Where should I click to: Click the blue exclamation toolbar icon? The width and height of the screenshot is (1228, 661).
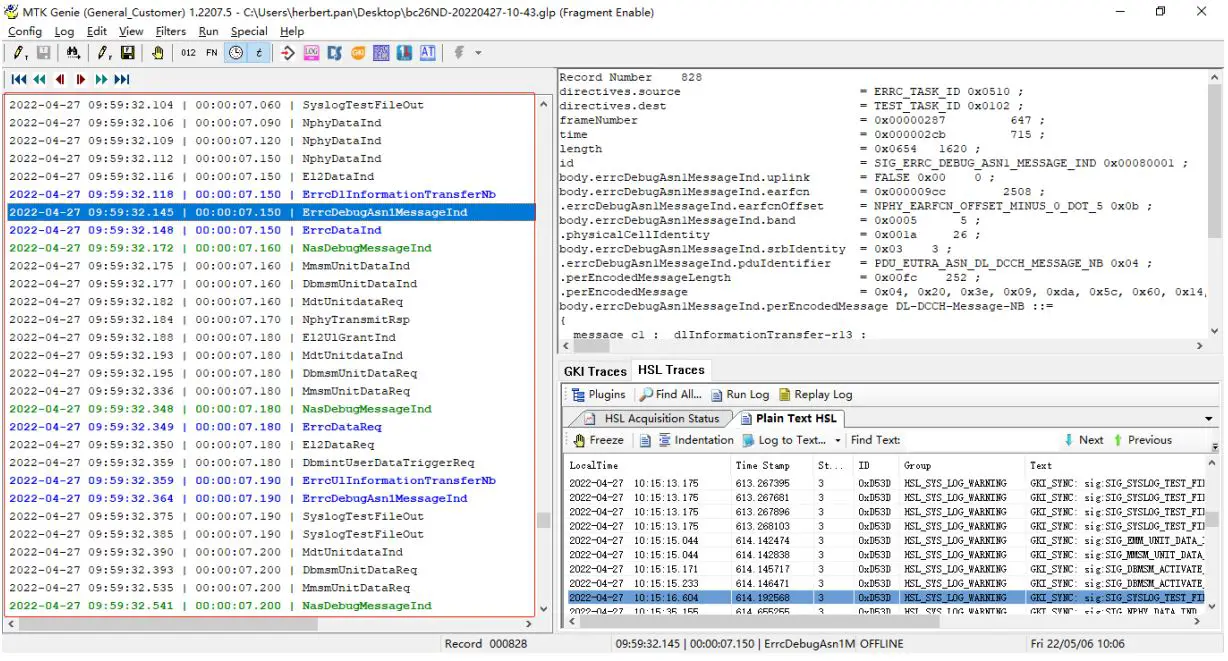(406, 53)
